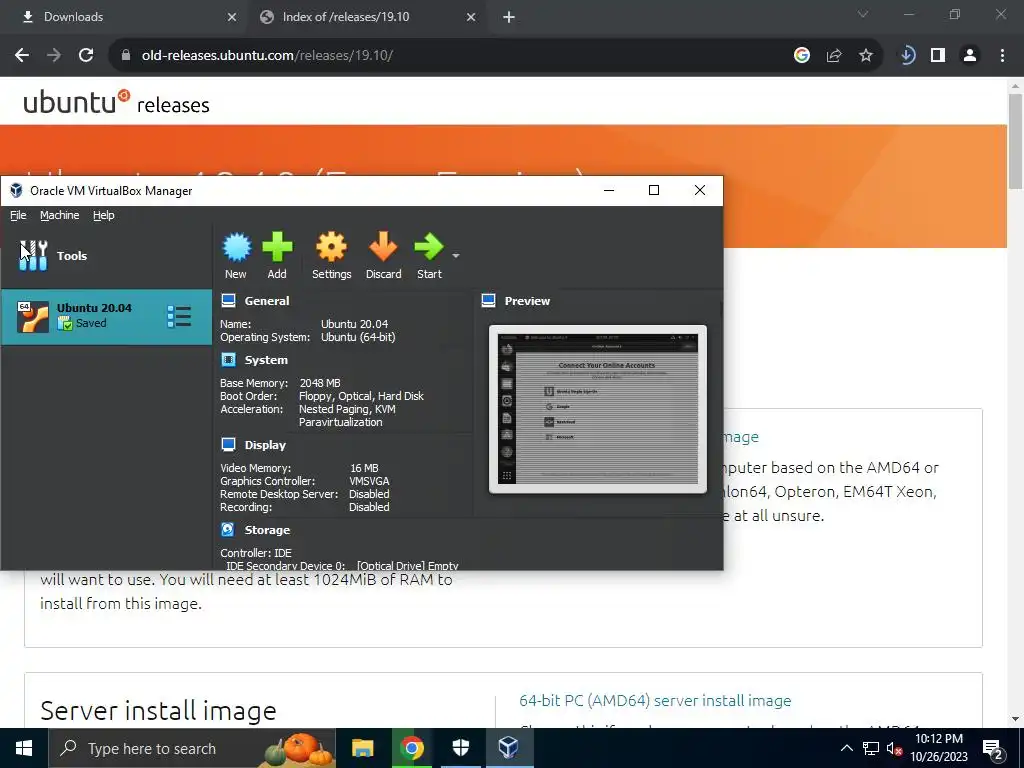Click the Chrome address bar URL
Image resolution: width=1024 pixels, height=768 pixels.
click(x=267, y=56)
